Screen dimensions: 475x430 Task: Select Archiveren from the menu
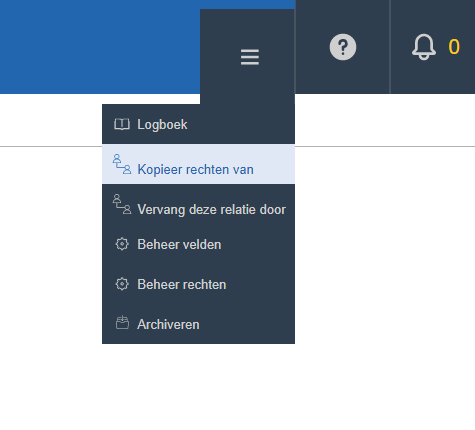198,324
